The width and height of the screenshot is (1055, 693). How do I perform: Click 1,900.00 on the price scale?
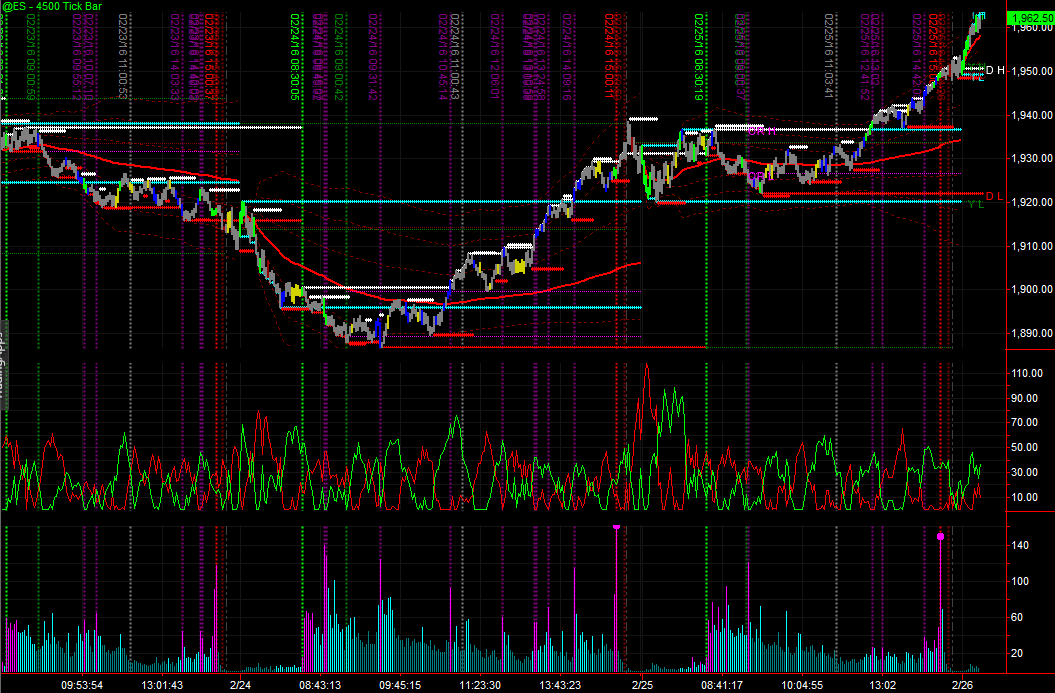click(x=1029, y=290)
